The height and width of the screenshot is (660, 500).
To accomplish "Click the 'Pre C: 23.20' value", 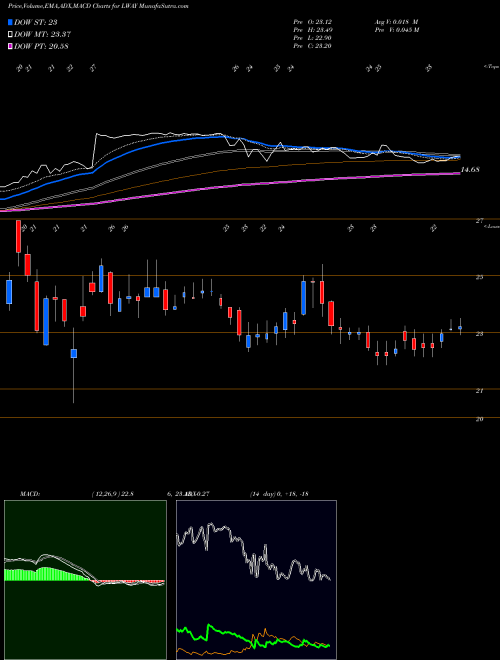I will tap(313, 45).
